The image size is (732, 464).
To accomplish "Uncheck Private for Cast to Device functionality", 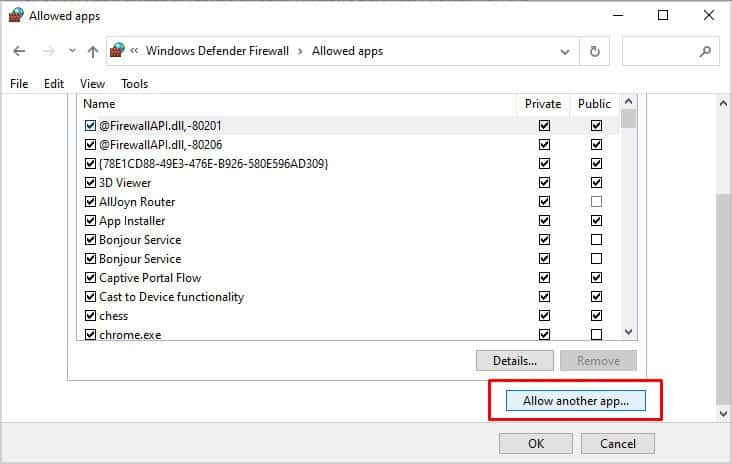I will (544, 296).
